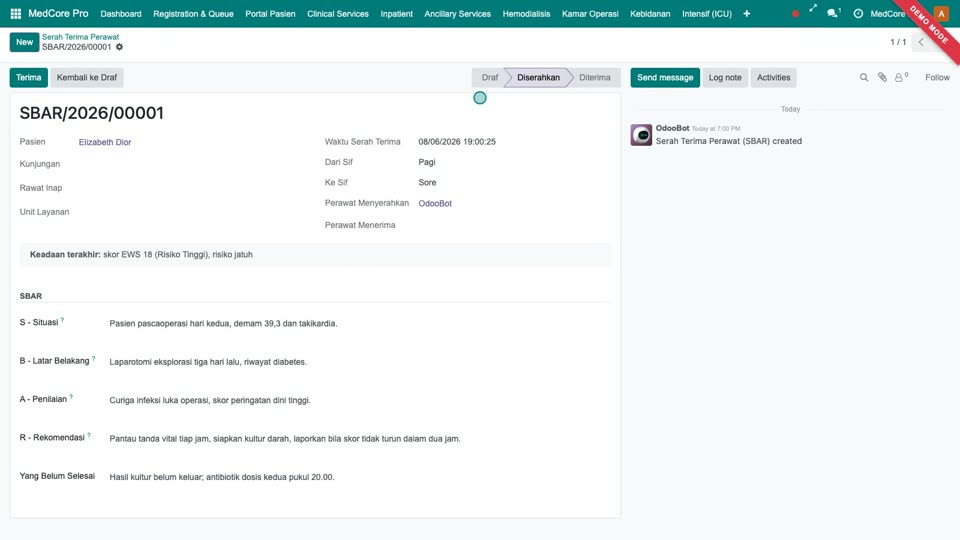
Task: Toggle the fullscreen expand arrows icon
Action: click(x=812, y=9)
